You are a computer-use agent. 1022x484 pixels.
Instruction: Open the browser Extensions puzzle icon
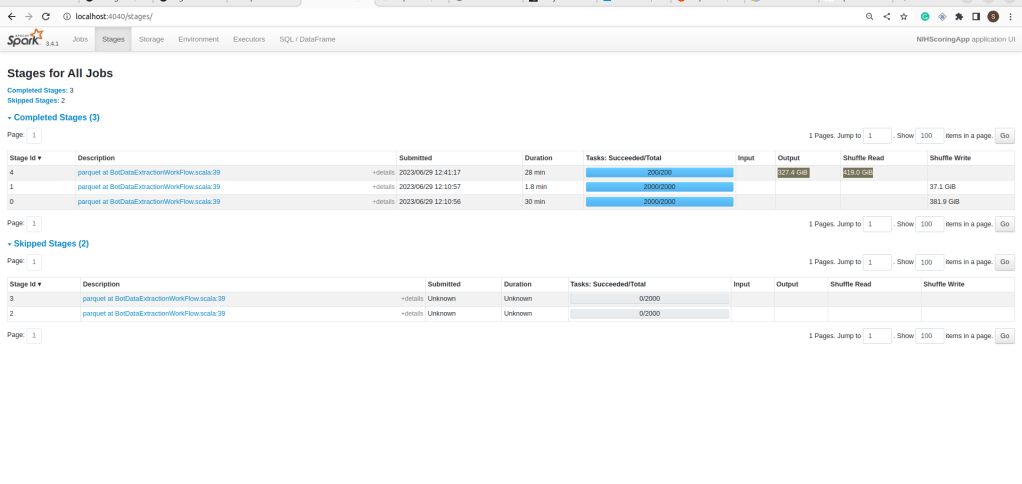[959, 17]
